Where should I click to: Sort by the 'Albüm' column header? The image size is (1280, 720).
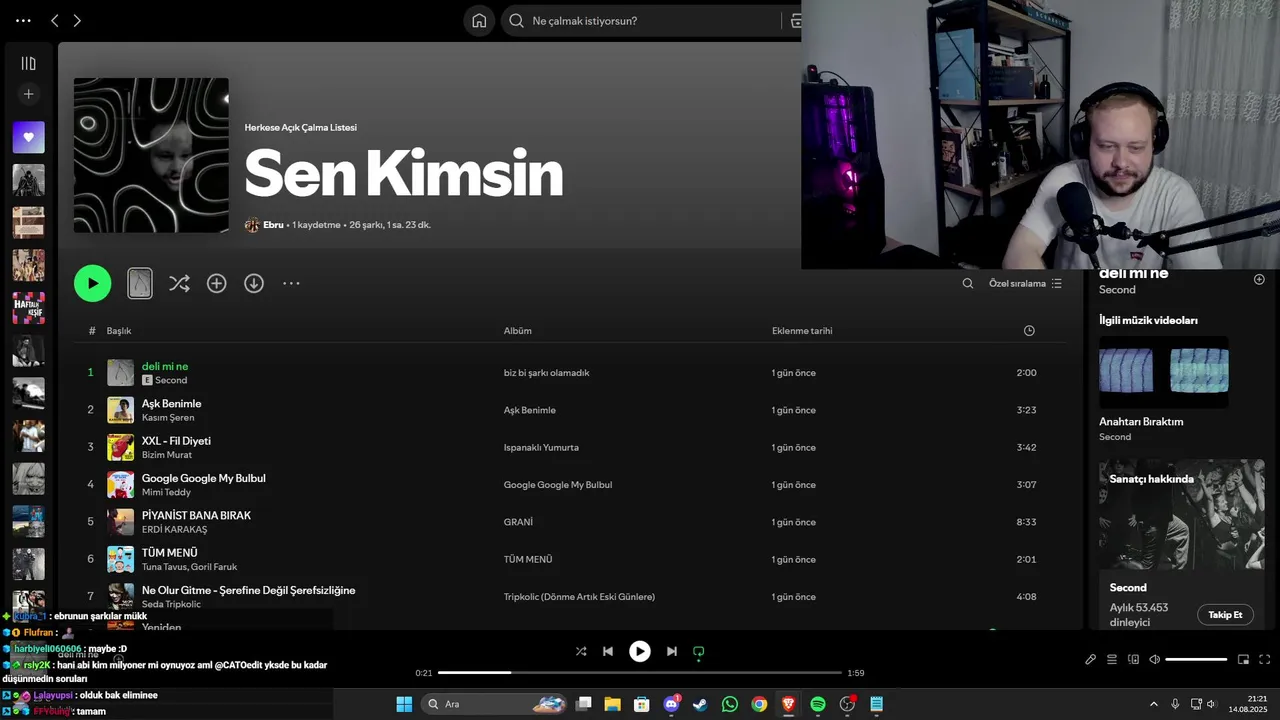(517, 331)
